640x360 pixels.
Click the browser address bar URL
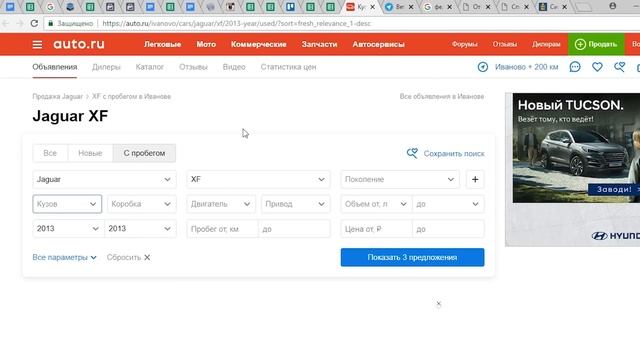[237, 24]
